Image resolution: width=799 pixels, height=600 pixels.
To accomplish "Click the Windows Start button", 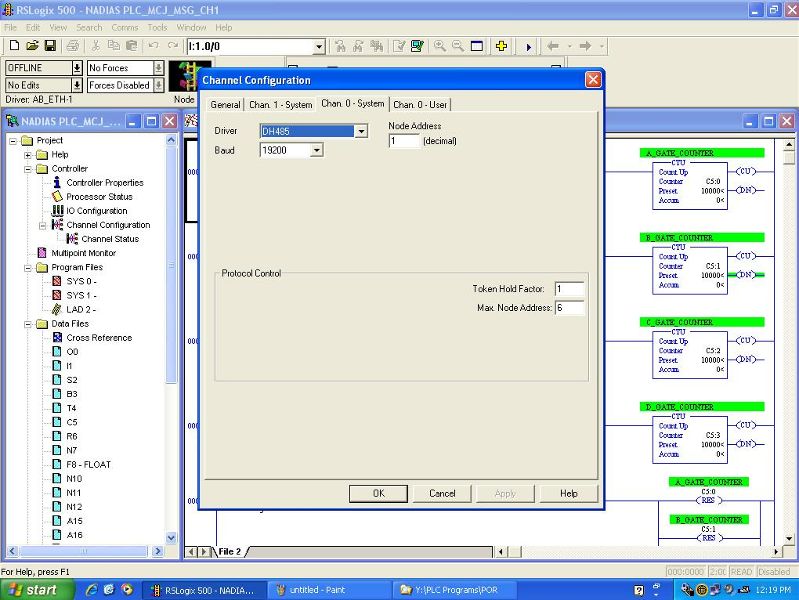I will point(36,590).
